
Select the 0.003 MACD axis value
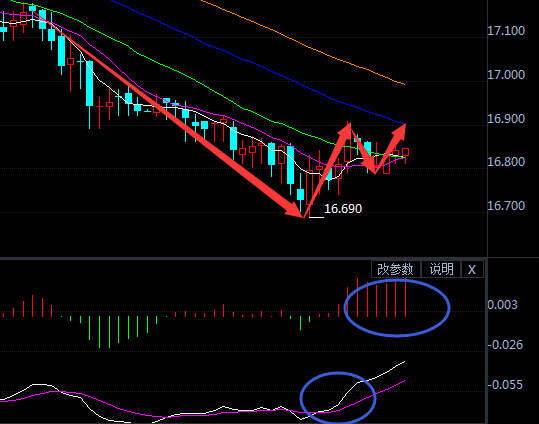point(503,305)
